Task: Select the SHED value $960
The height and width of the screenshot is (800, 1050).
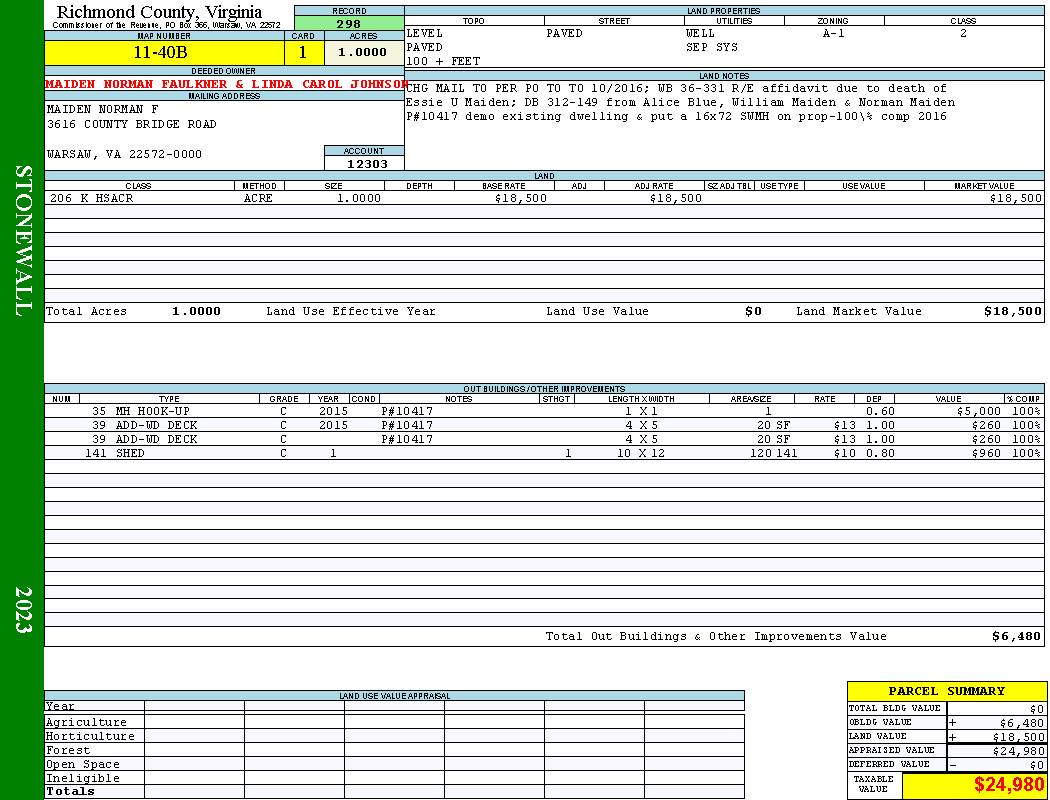Action: point(986,453)
